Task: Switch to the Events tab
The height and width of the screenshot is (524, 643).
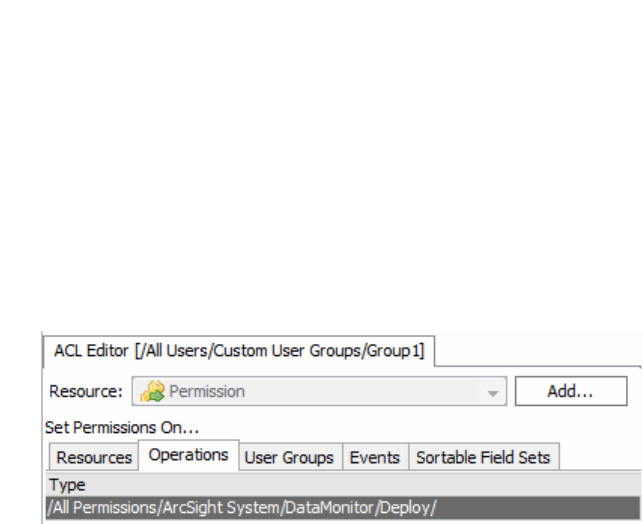Action: tap(375, 457)
